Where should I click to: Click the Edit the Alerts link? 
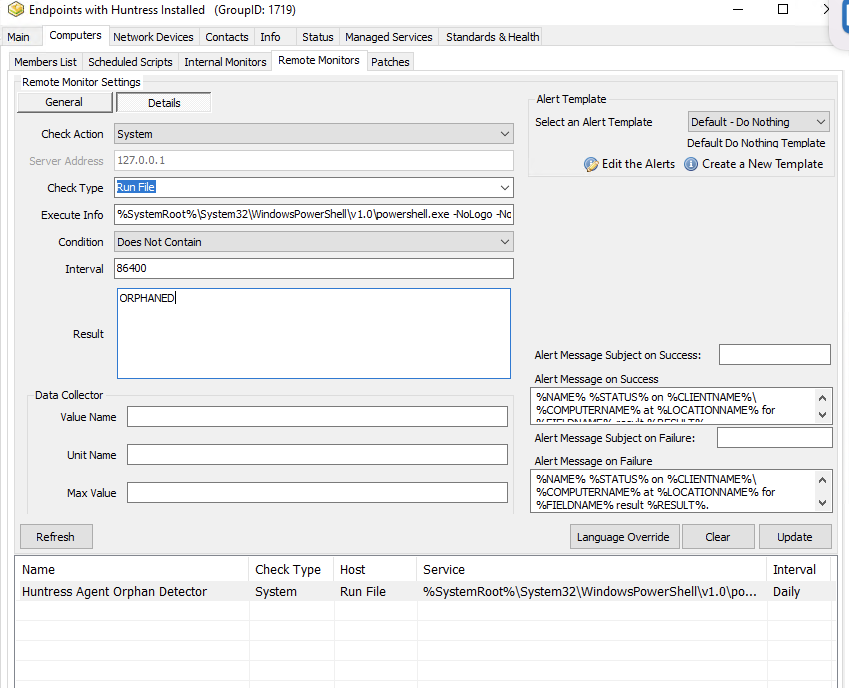[x=638, y=164]
